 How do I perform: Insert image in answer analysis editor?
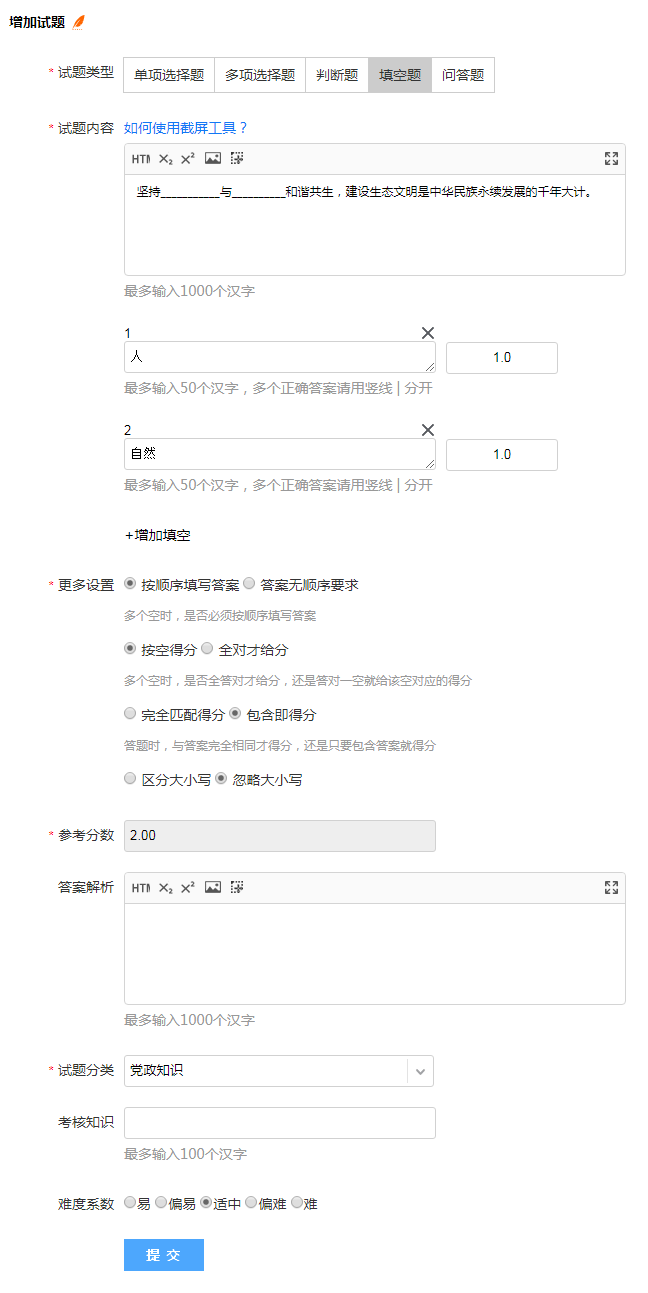pos(212,888)
